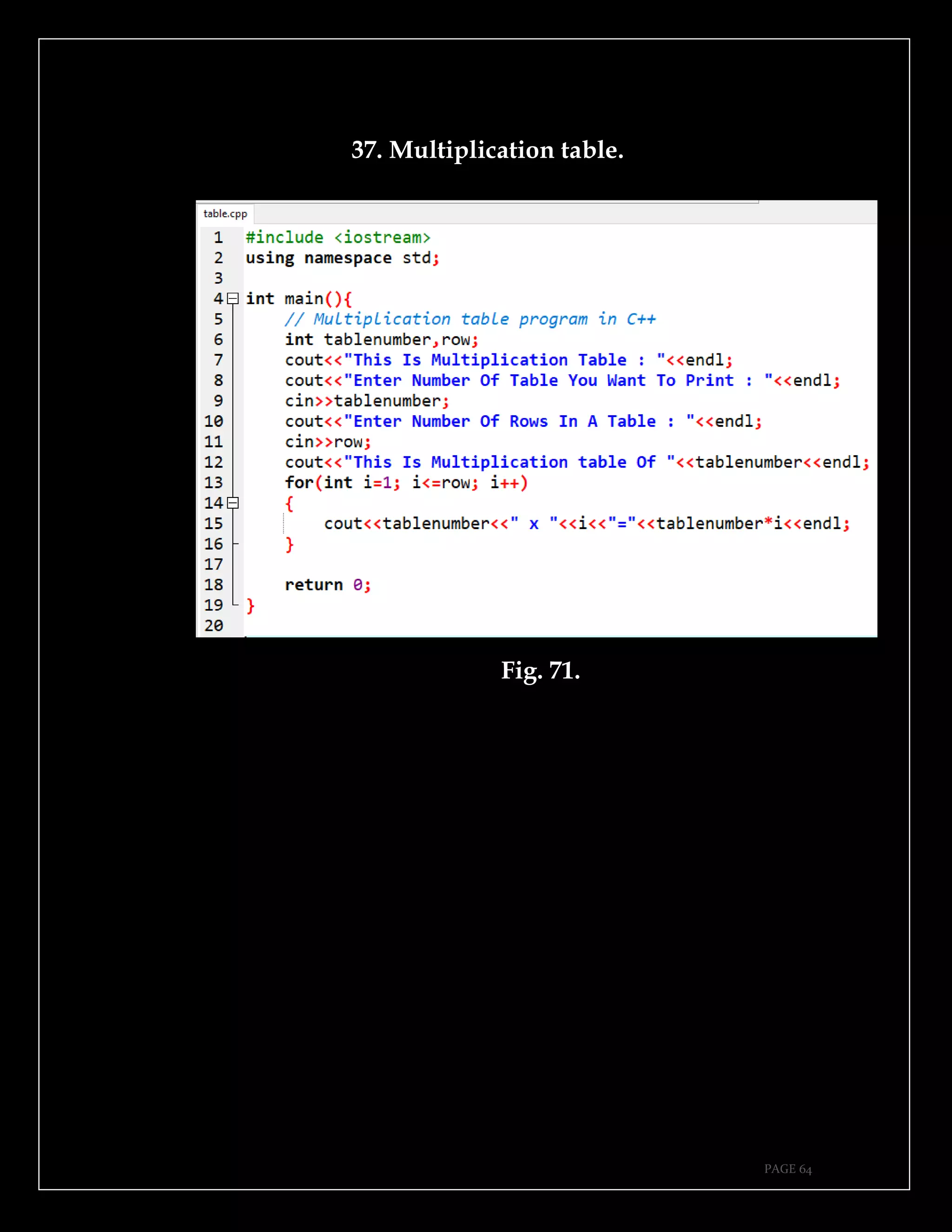This screenshot has height=1232, width=952.
Task: Click line number 1 in the gutter
Action: click(x=218, y=238)
